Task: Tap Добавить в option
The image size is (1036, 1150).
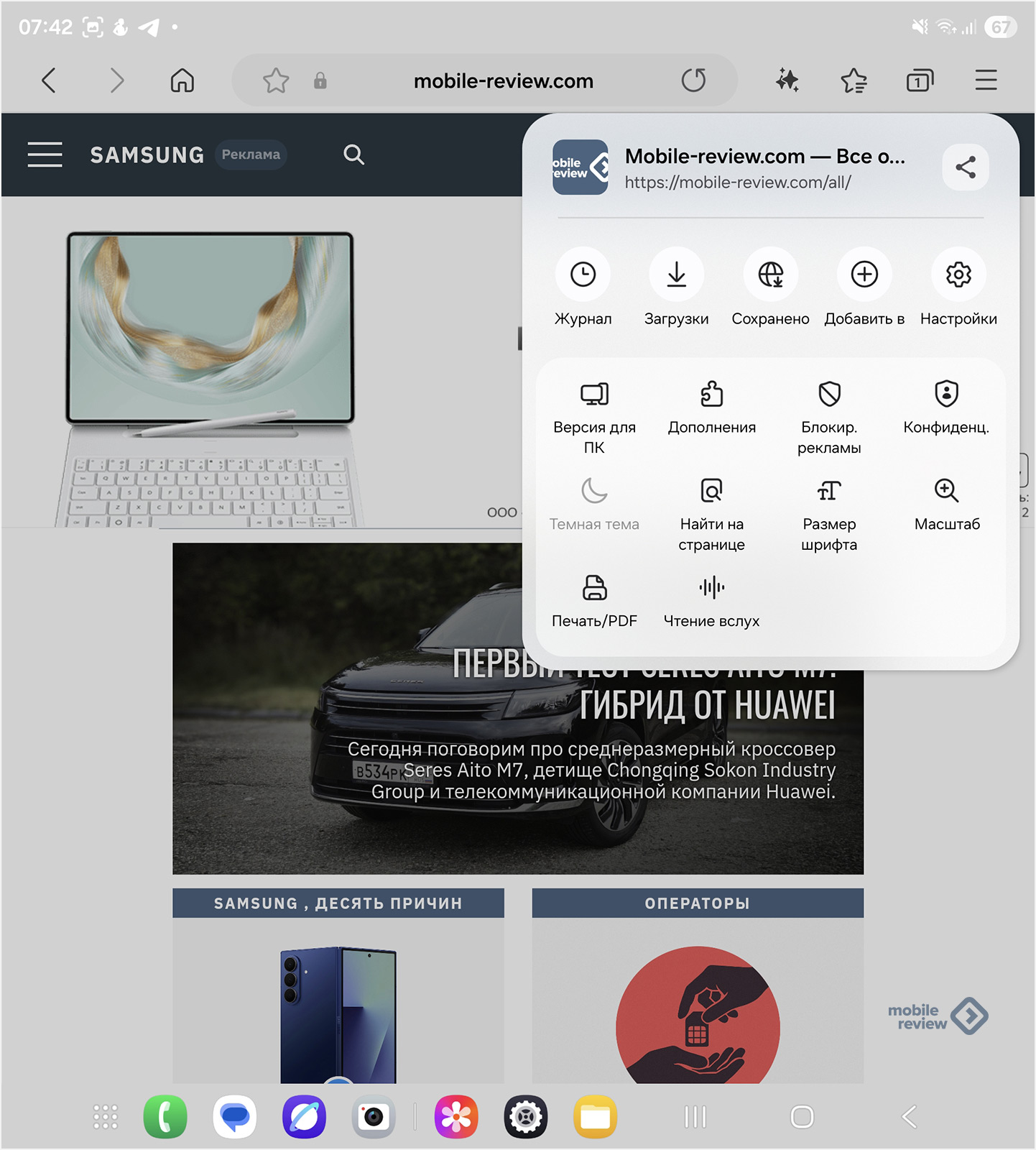Action: click(x=864, y=287)
